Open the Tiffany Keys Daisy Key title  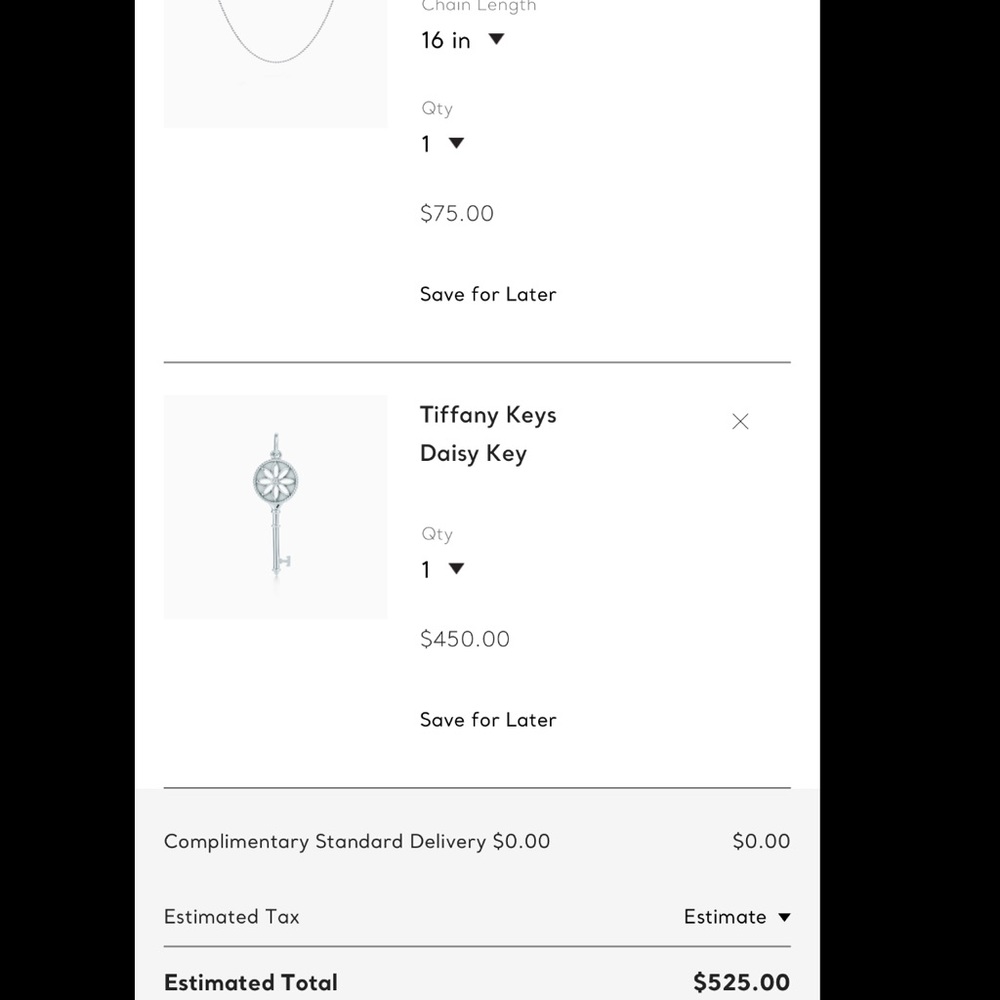[x=488, y=434]
